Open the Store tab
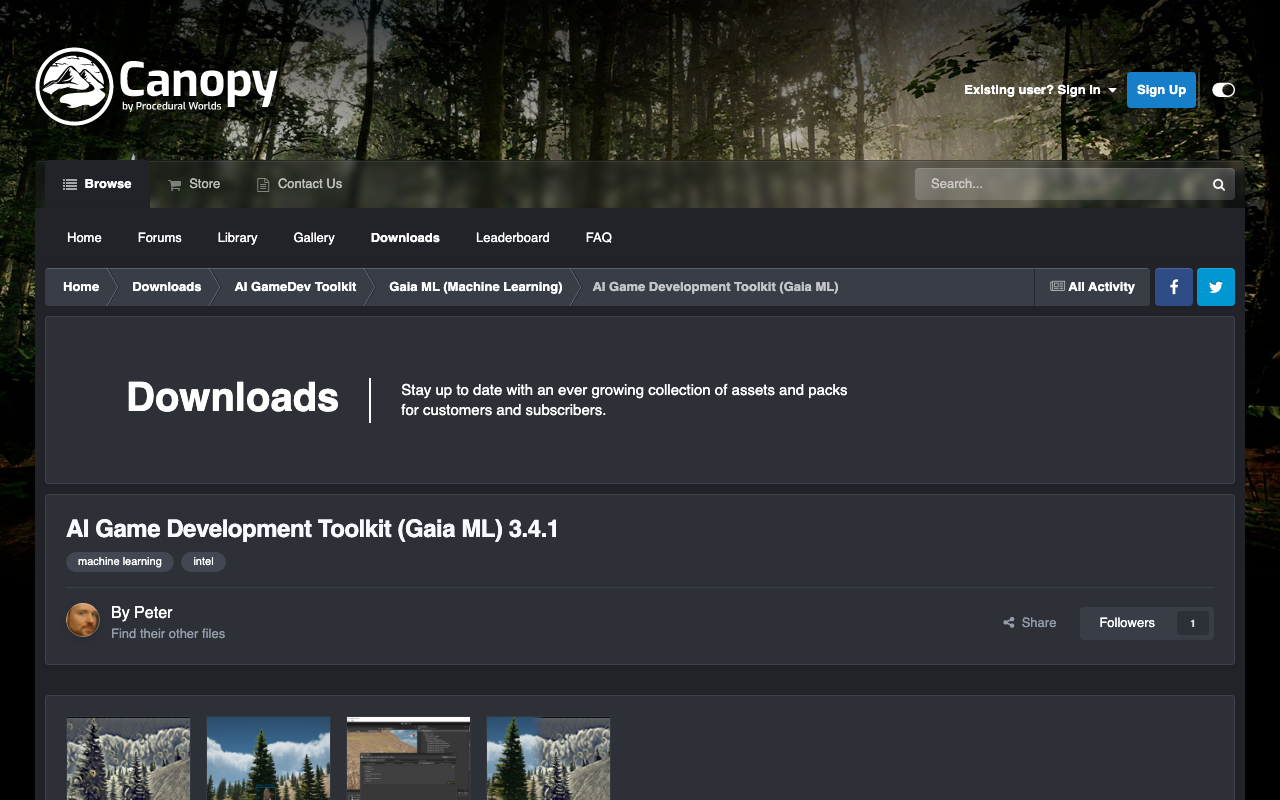 coord(194,184)
